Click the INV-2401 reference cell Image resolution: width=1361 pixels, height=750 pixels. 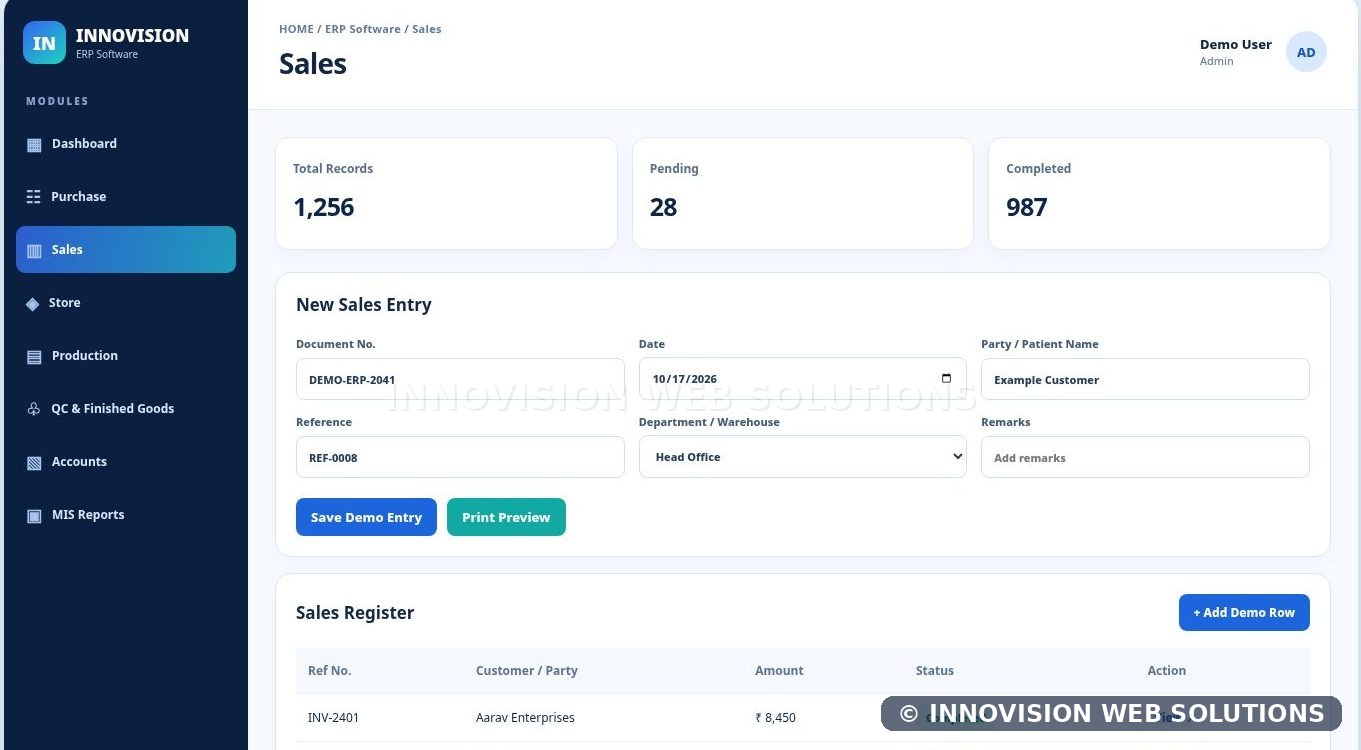[334, 718]
